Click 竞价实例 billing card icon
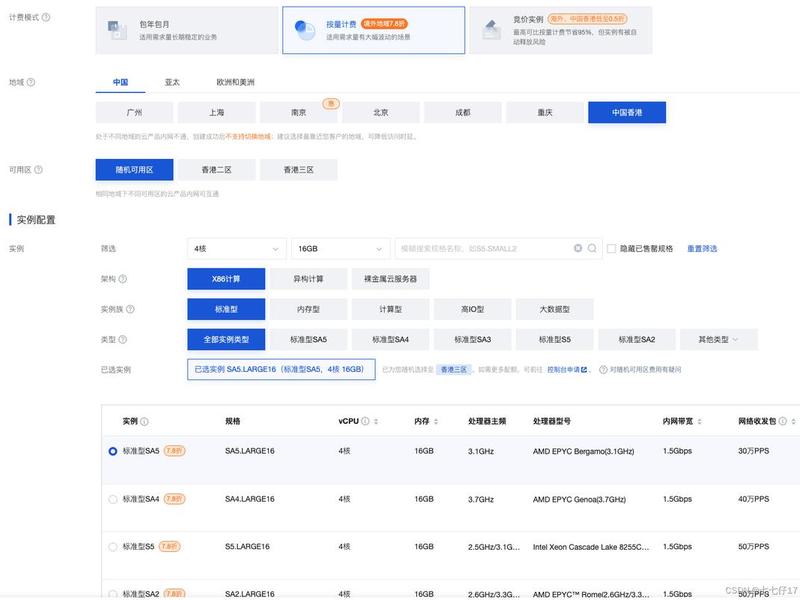 click(x=492, y=30)
